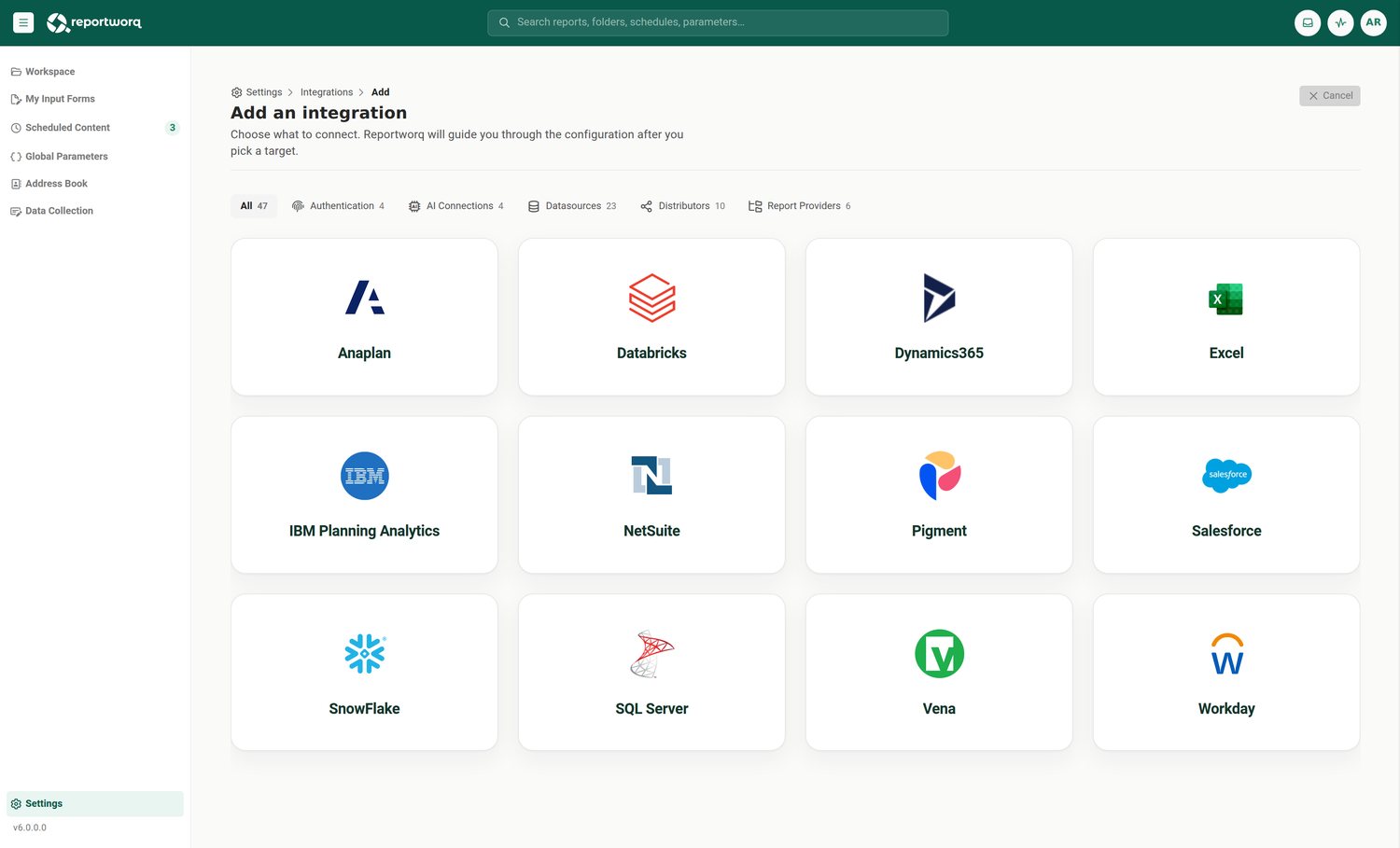The width and height of the screenshot is (1400, 848).
Task: Select the Workday card label
Action: pyautogui.click(x=1226, y=709)
